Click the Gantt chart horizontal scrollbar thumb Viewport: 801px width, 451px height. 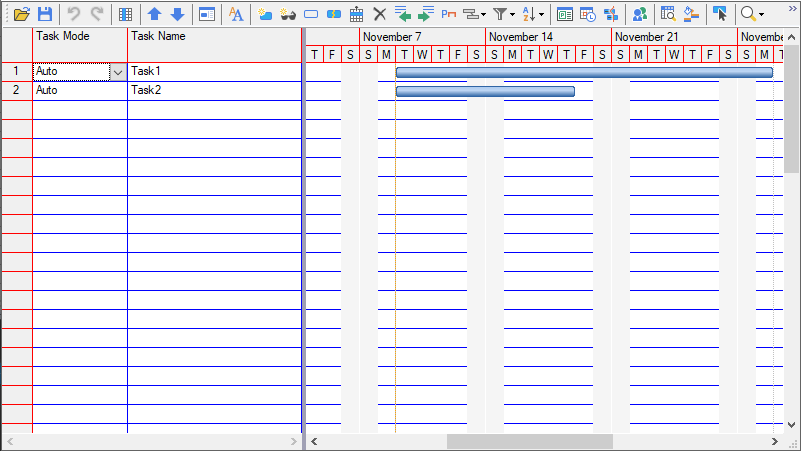click(529, 441)
